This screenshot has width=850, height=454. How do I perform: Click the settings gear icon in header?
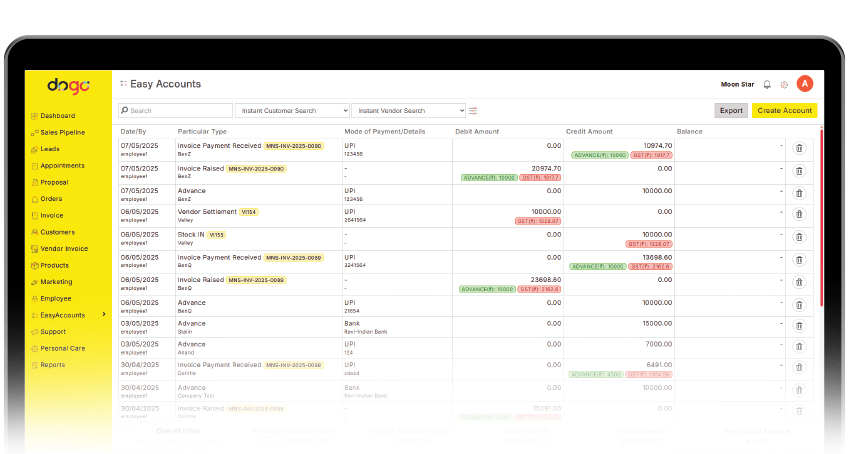click(785, 84)
